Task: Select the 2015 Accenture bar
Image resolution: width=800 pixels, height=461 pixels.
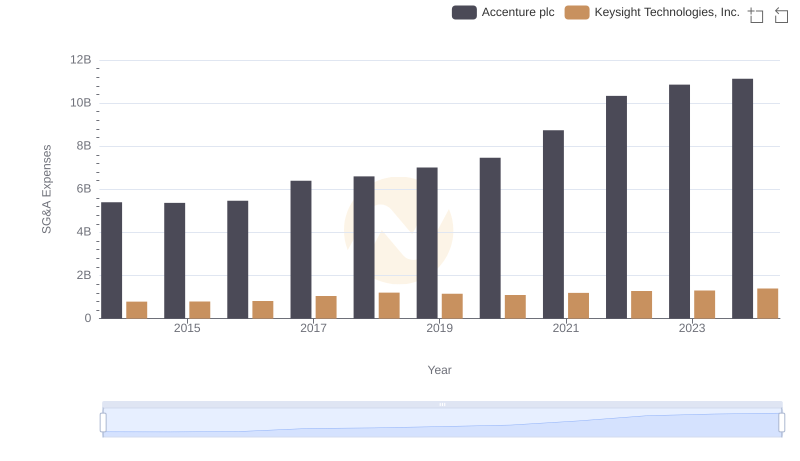Action: tap(174, 261)
